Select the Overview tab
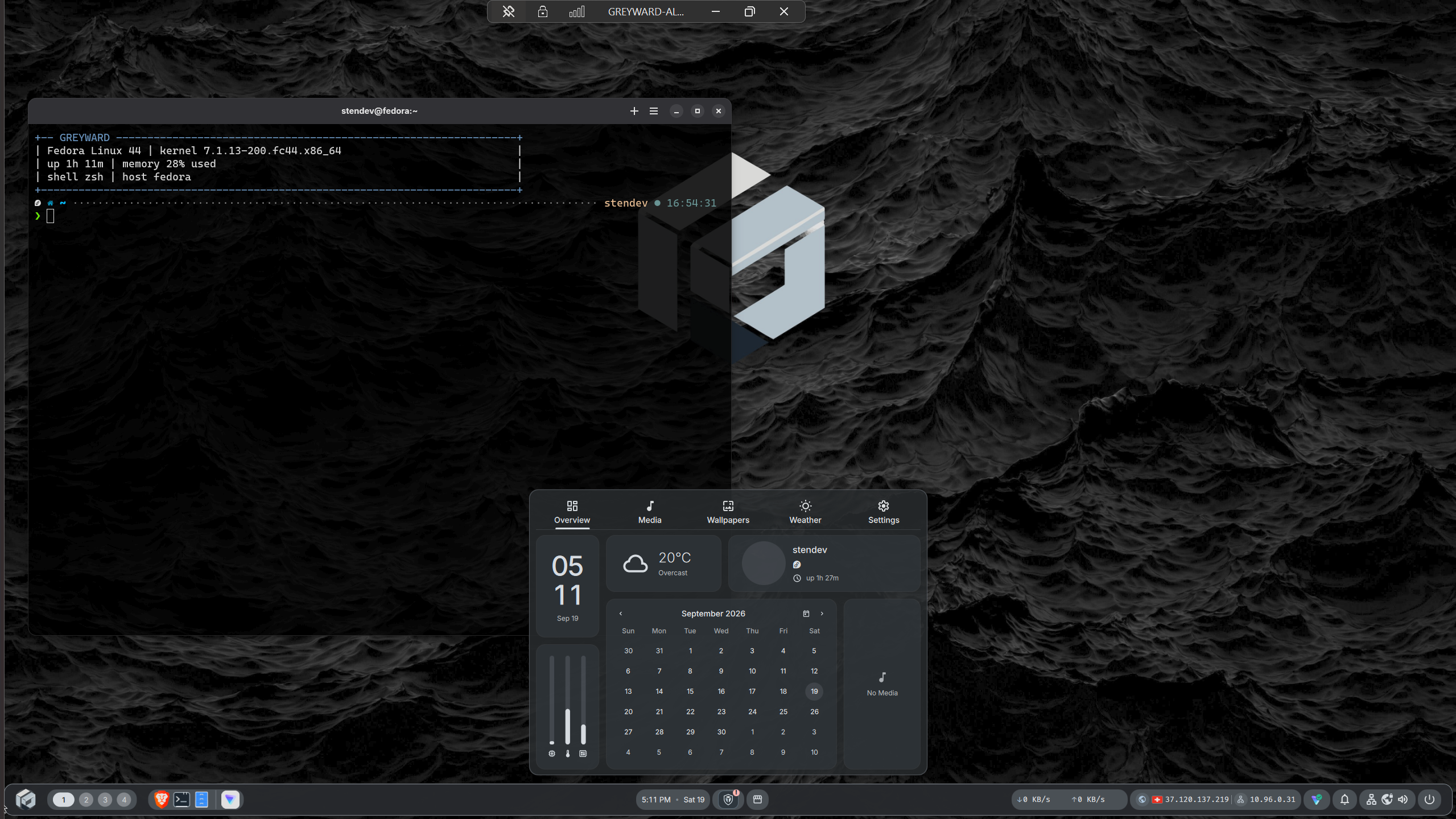 [x=572, y=512]
